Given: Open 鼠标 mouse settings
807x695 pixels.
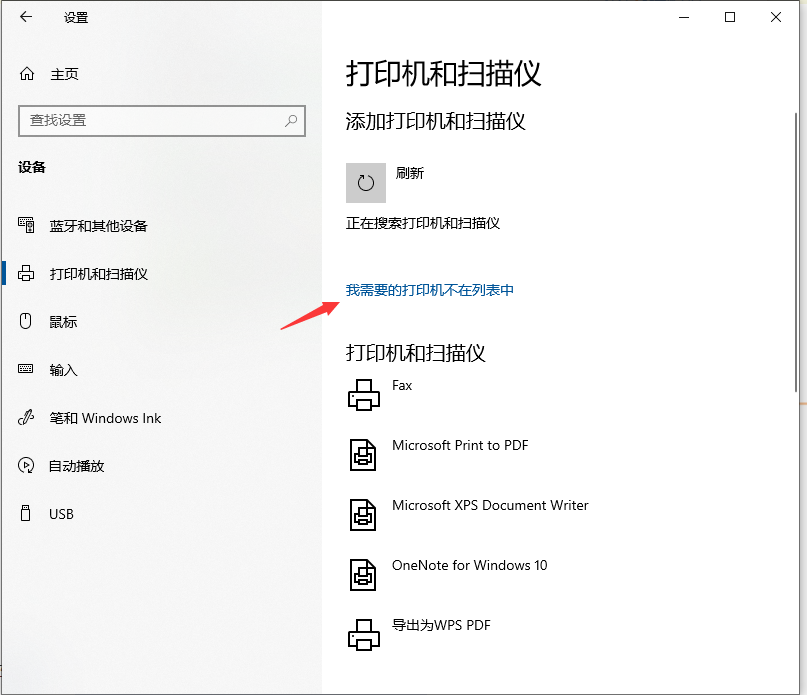Looking at the screenshot, I should coord(62,321).
